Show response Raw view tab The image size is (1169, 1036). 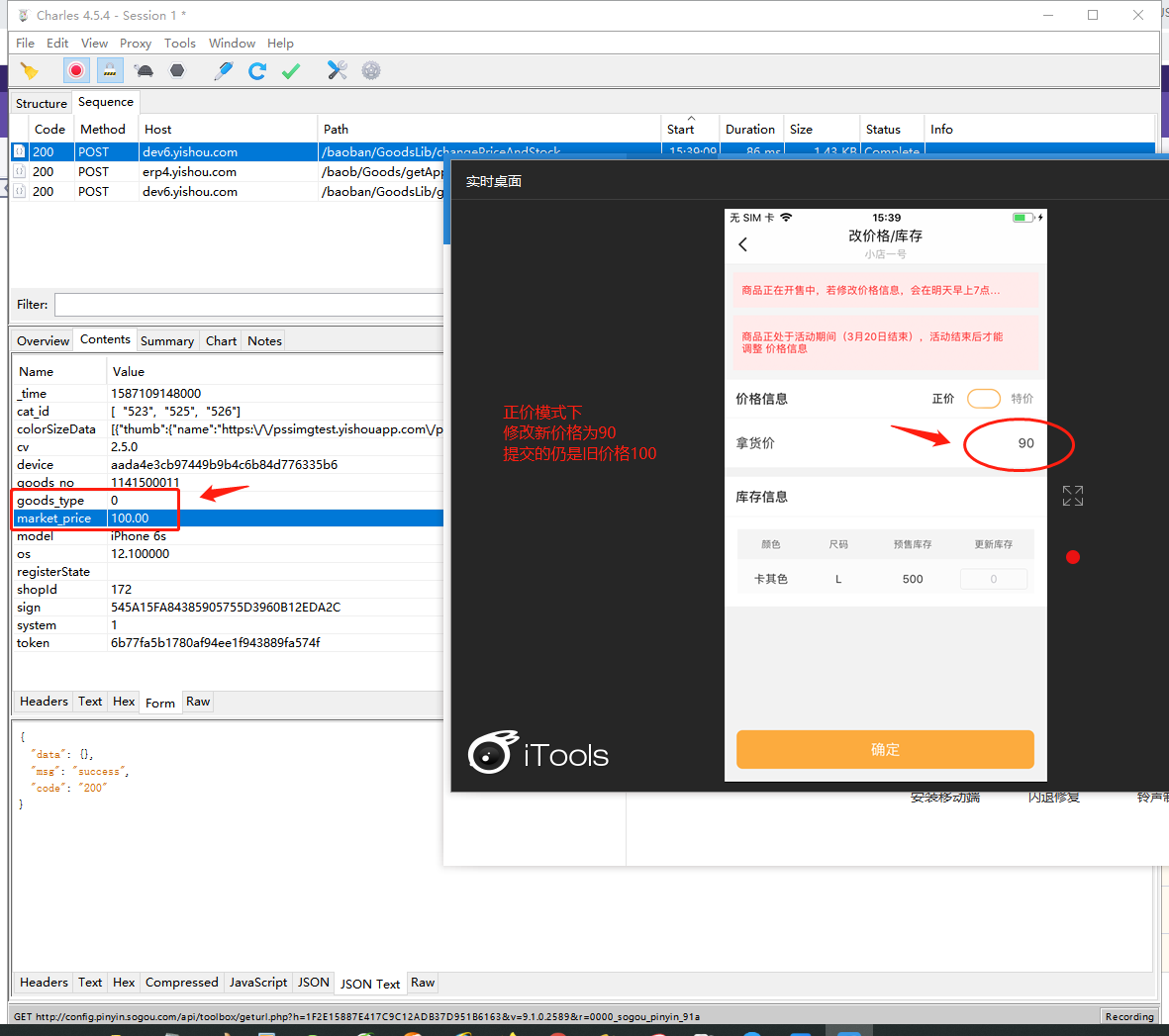423,983
